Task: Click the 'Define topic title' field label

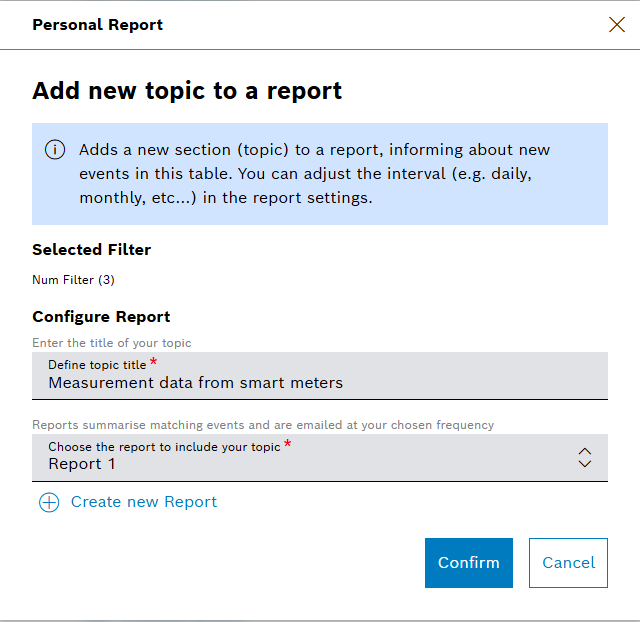Action: 97,365
